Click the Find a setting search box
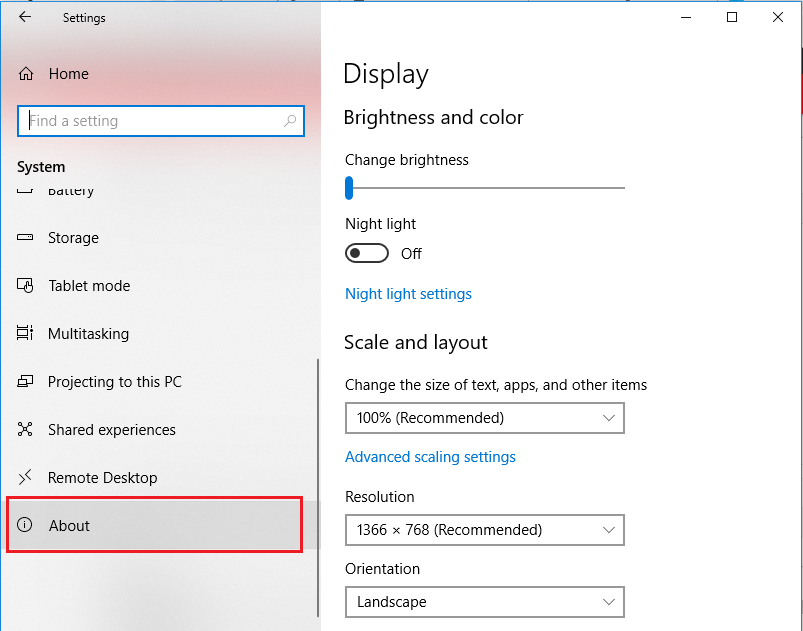 [x=150, y=121]
